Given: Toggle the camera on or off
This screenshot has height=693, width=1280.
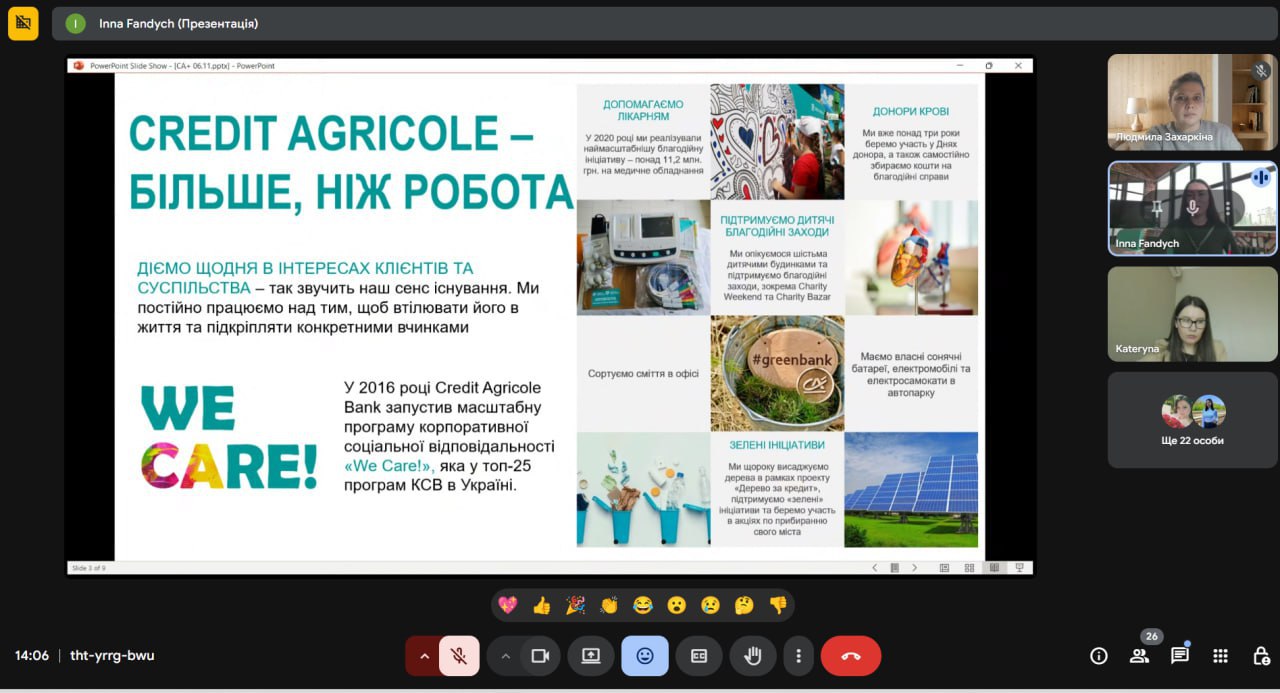Looking at the screenshot, I should pyautogui.click(x=540, y=656).
